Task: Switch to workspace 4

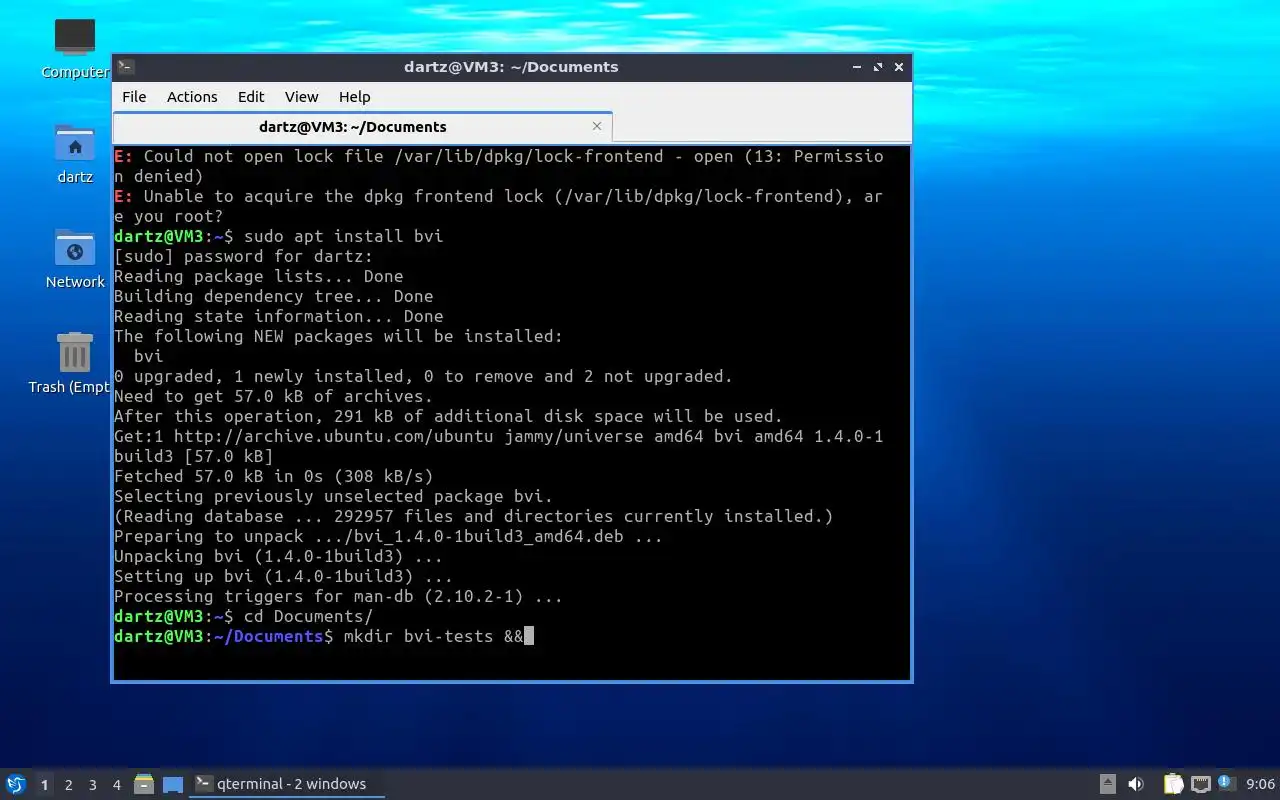Action: pyautogui.click(x=116, y=785)
